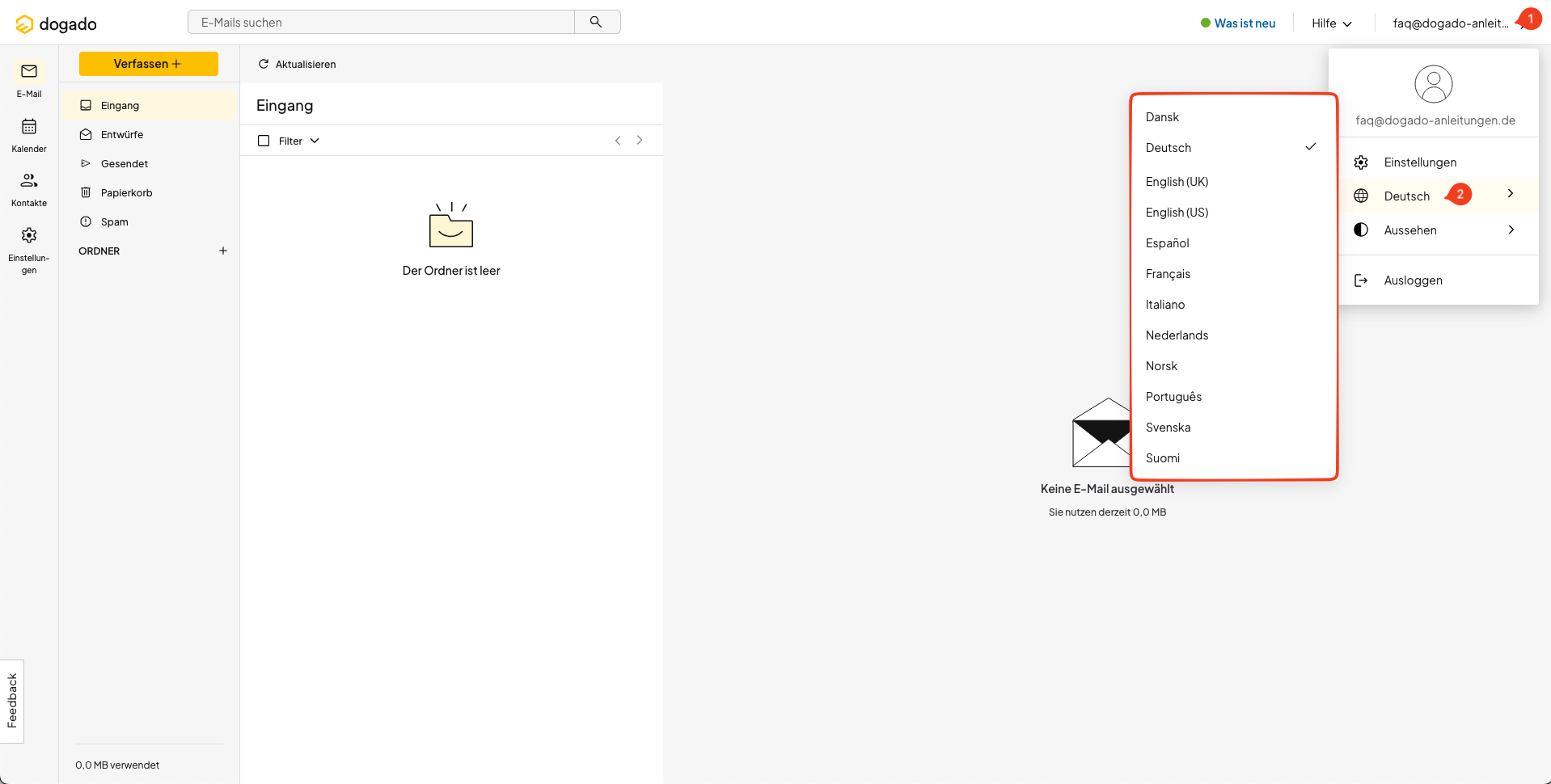Open Einstellungen gear in left sidebar

pos(29,235)
